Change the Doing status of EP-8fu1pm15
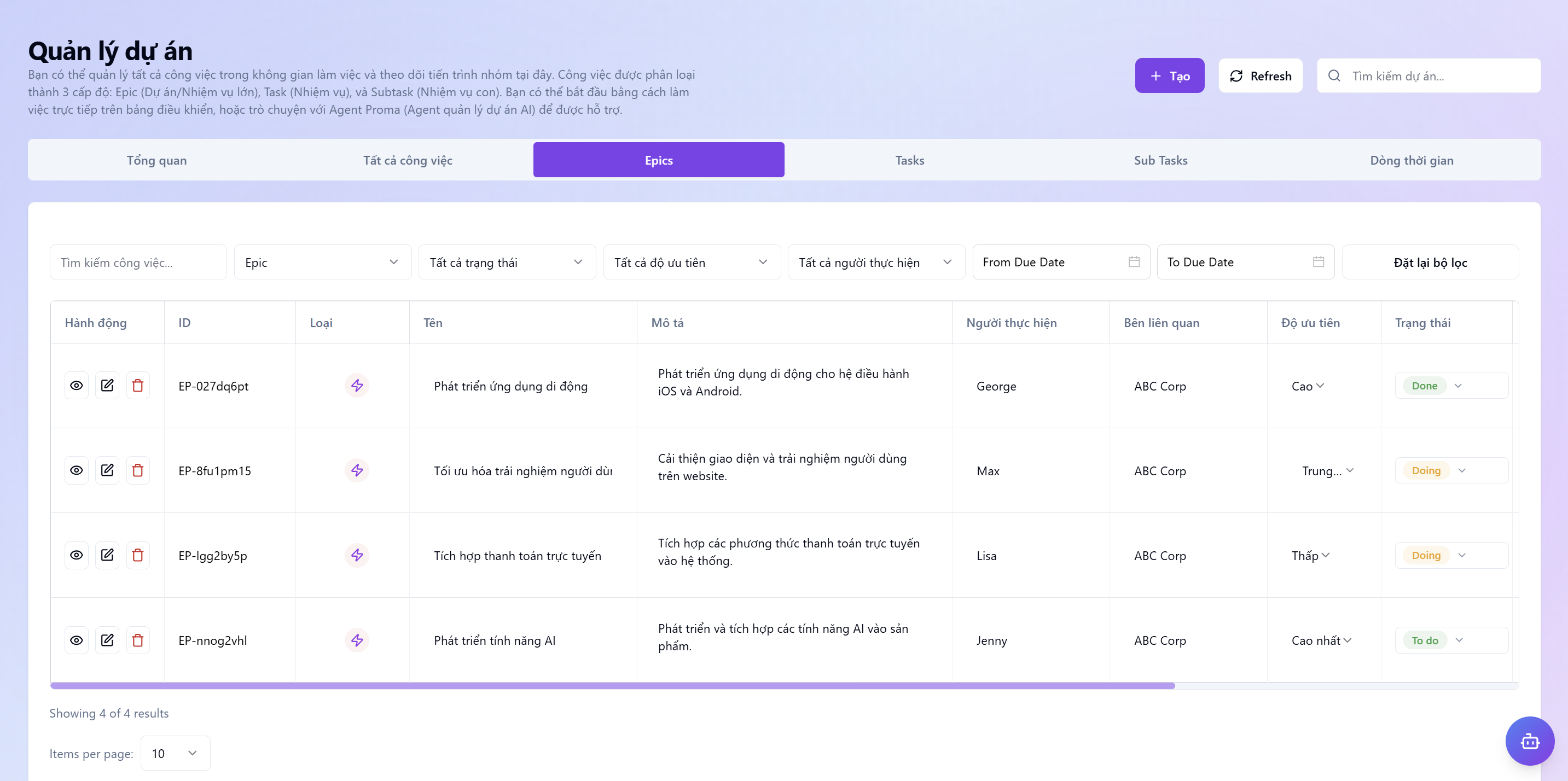This screenshot has height=781, width=1568. (x=1451, y=470)
